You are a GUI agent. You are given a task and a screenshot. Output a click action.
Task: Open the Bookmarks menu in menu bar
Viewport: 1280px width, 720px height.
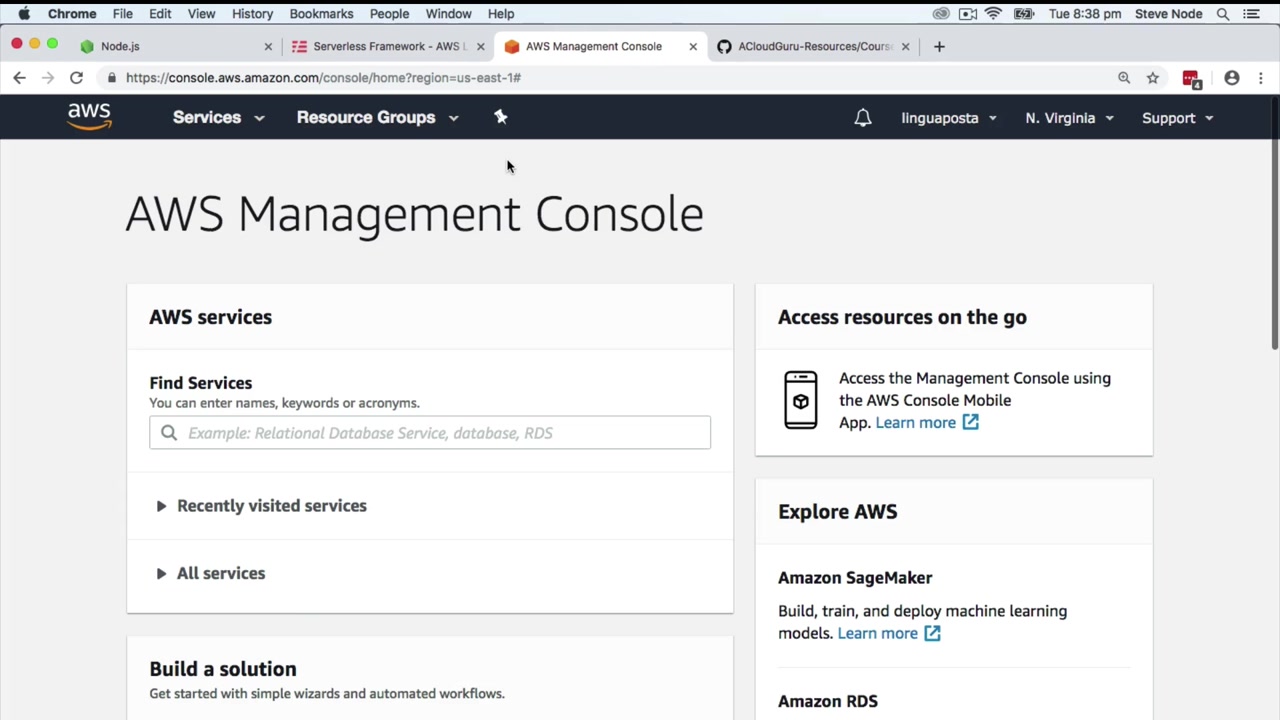[x=321, y=14]
